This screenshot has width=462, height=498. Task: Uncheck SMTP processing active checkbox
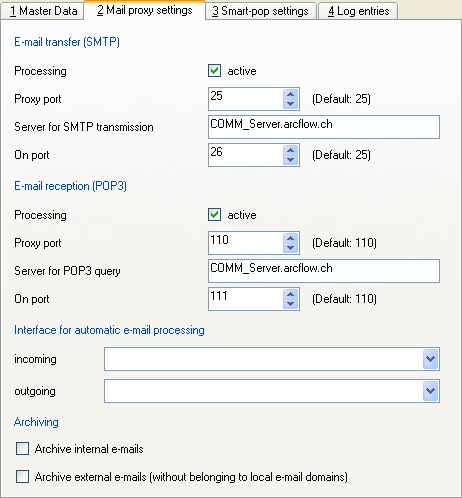pos(214,71)
